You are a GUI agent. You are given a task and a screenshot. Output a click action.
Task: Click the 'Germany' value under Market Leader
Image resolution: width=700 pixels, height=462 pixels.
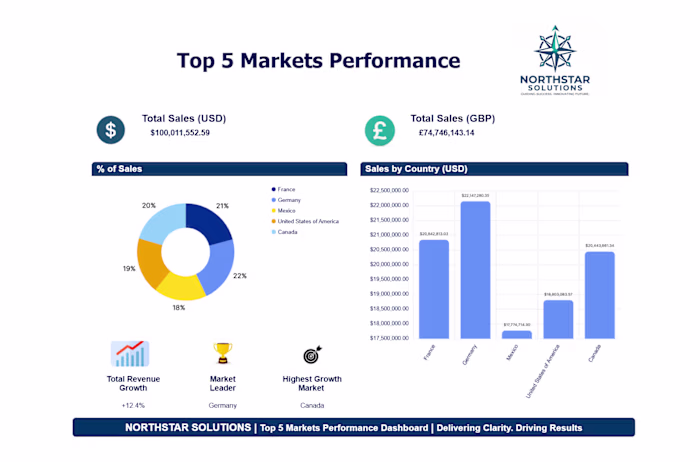[x=222, y=405]
